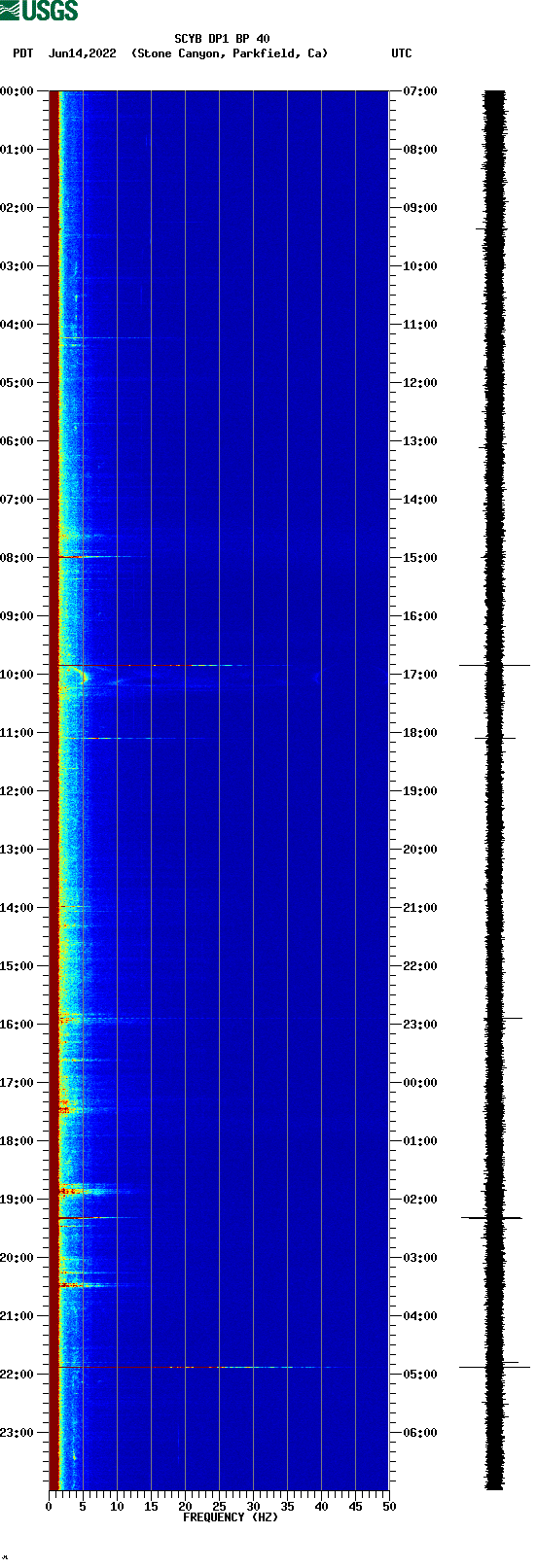Click UTC time label 17:00 on right axis
Screen dimensions: 537x1568
point(420,675)
